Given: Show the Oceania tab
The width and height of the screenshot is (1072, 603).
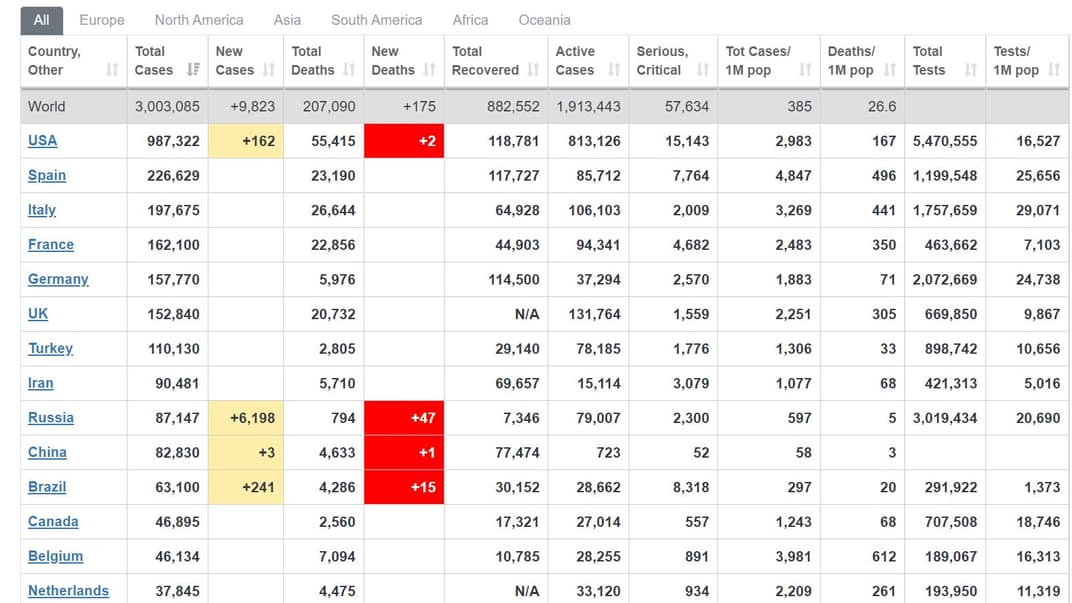Looking at the screenshot, I should pos(544,21).
